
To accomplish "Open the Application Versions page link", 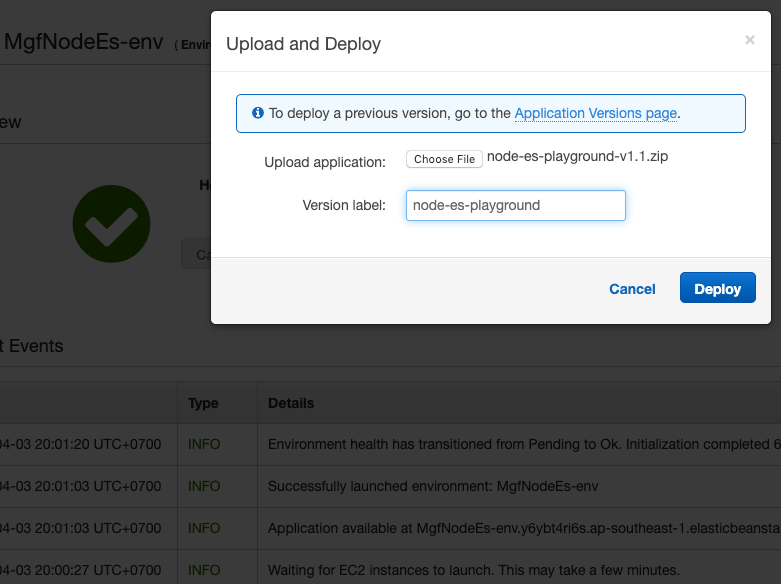I will [595, 113].
